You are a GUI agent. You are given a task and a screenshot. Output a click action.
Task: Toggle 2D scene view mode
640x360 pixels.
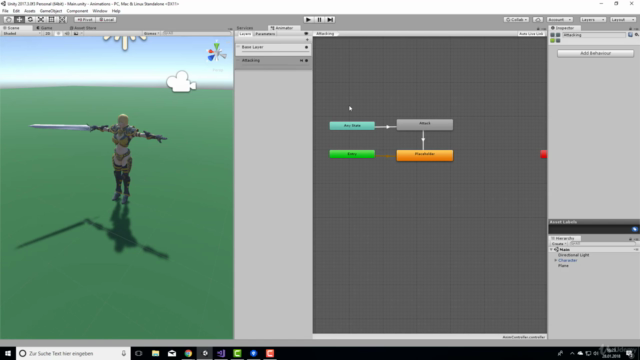[48, 33]
